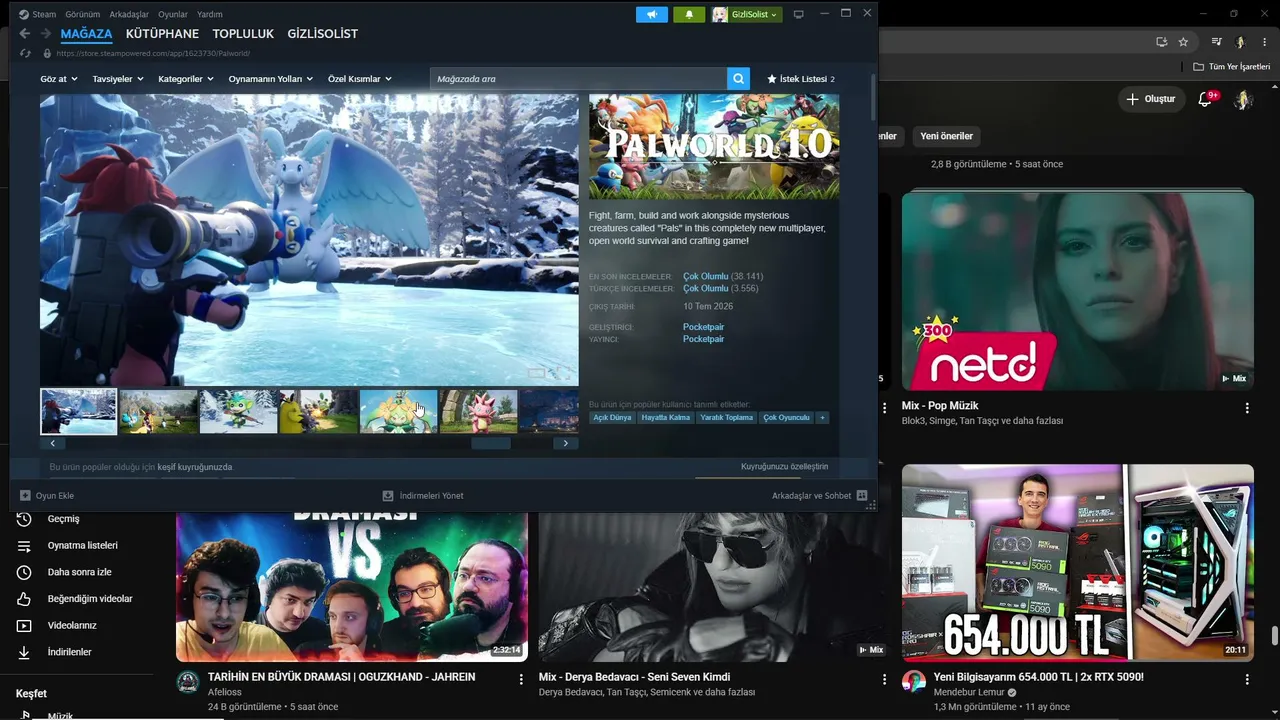Open Mendebur Lemur channel avatar
The width and height of the screenshot is (1280, 720).
[x=914, y=682]
